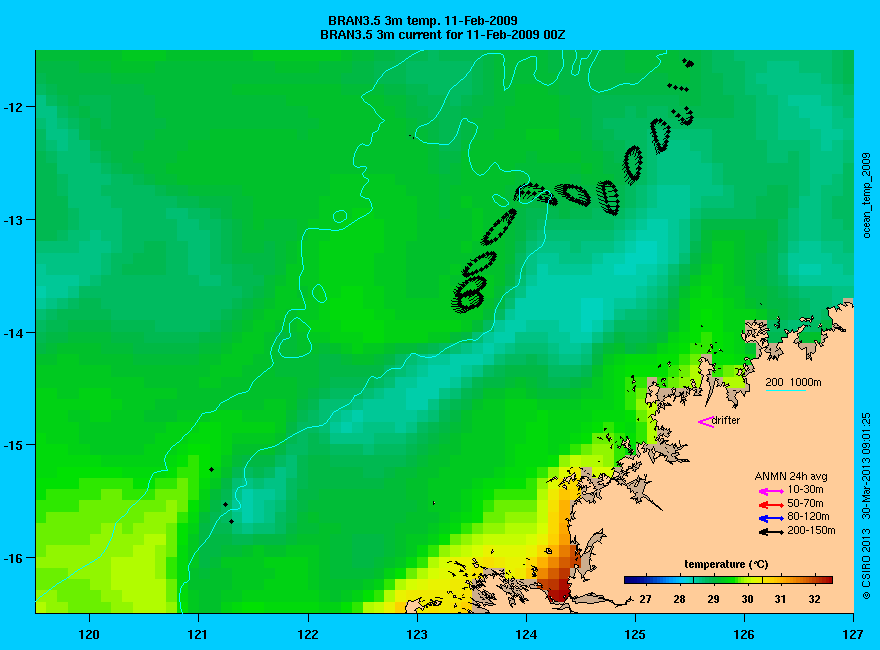
Task: Click the title 'BRAN3.5 3m temp. 11-Feb-2009'
Action: (423, 21)
